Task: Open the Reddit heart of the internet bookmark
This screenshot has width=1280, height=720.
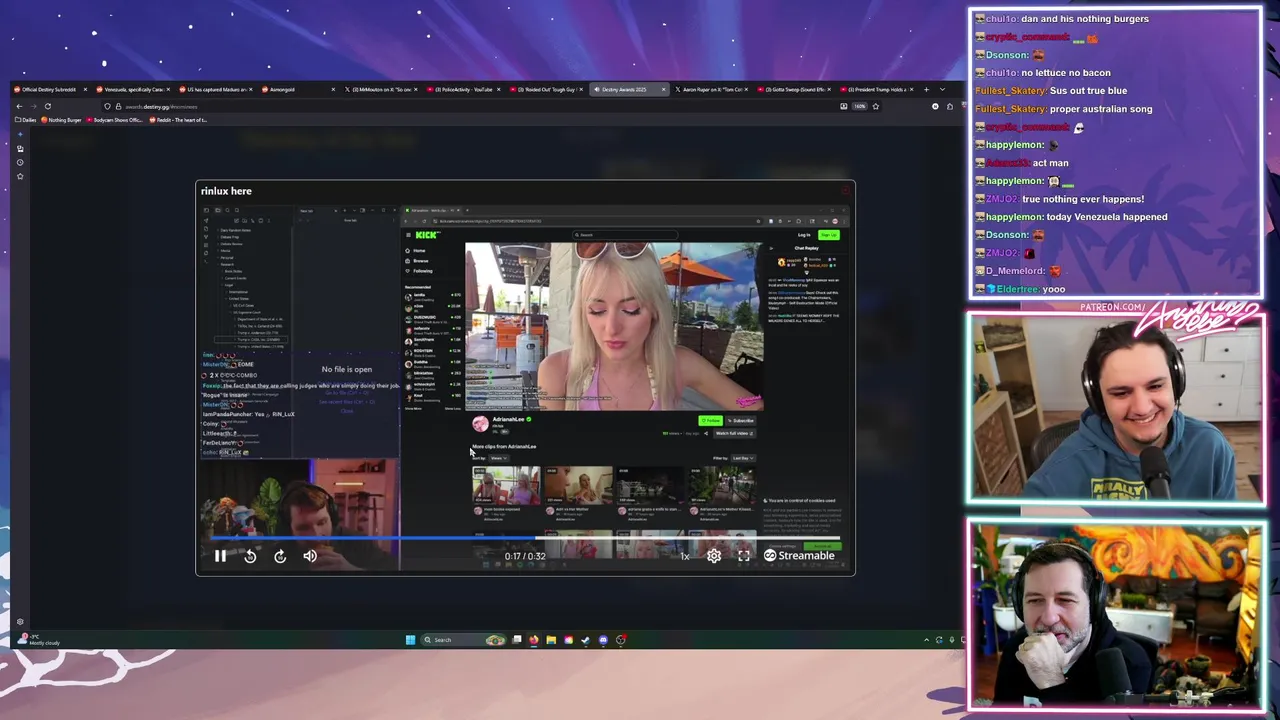Action: [x=177, y=120]
